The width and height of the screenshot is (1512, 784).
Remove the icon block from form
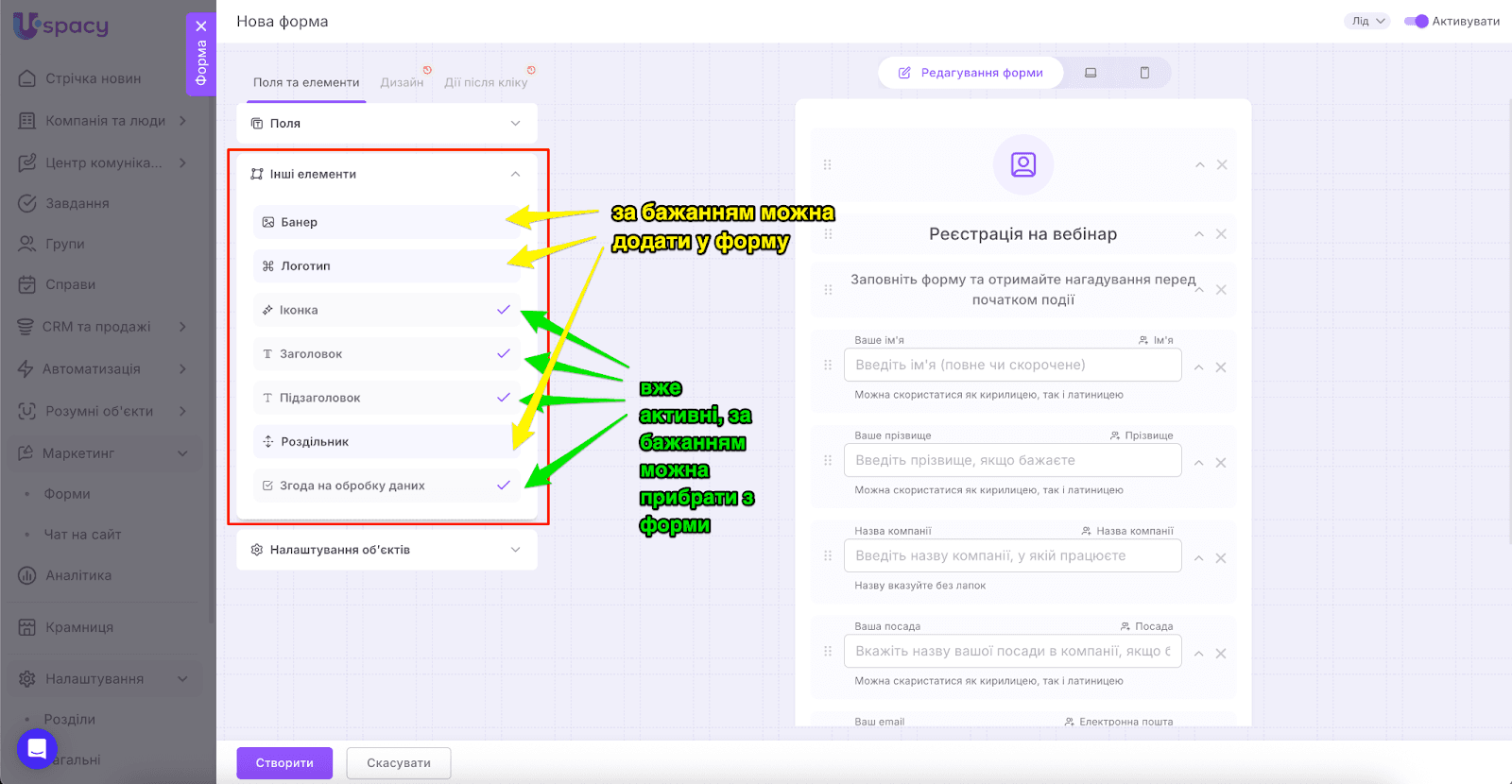[1222, 164]
